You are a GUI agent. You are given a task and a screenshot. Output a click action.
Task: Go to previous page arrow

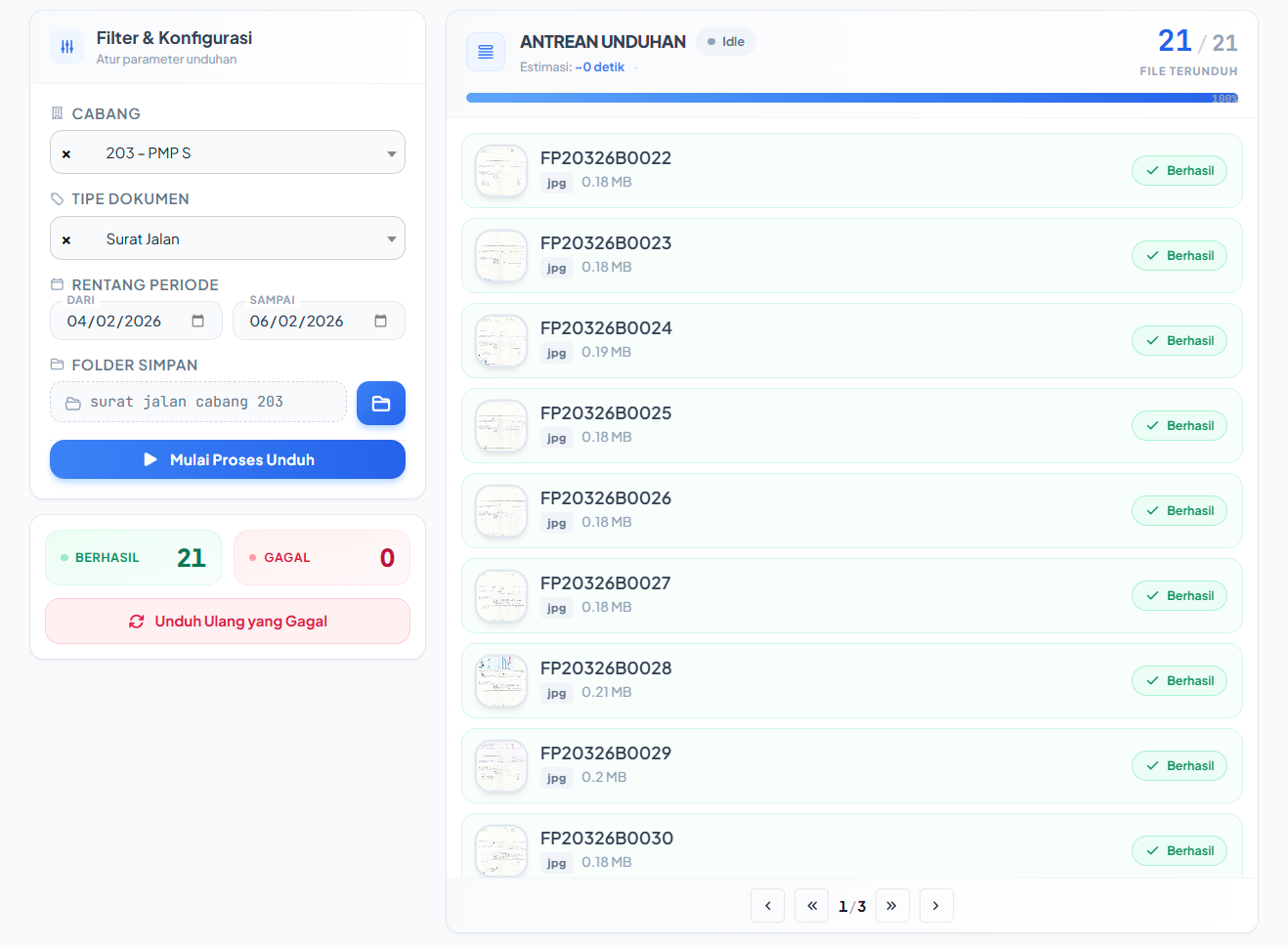point(768,906)
